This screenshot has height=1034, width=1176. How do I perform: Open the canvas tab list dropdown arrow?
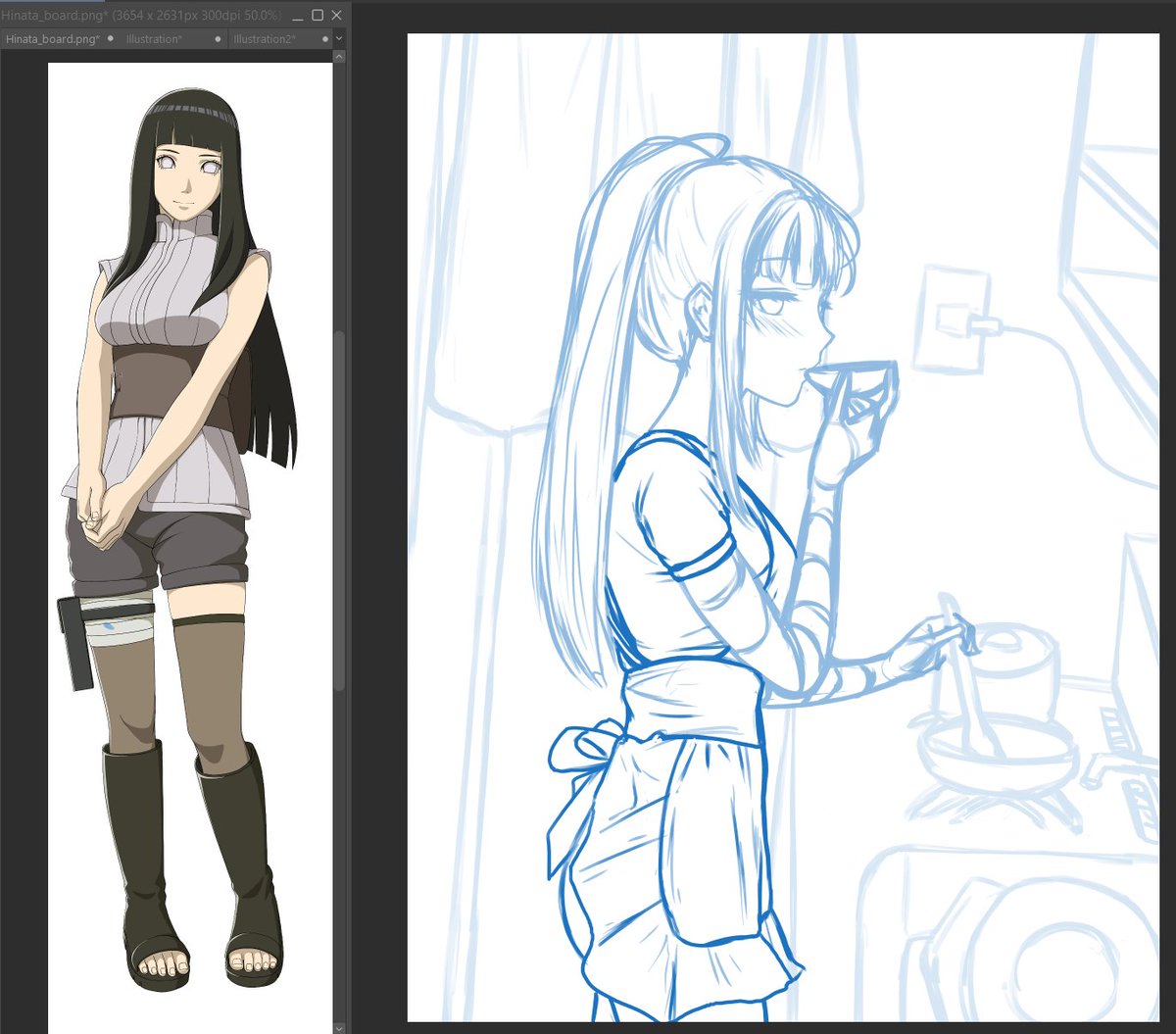pos(339,39)
